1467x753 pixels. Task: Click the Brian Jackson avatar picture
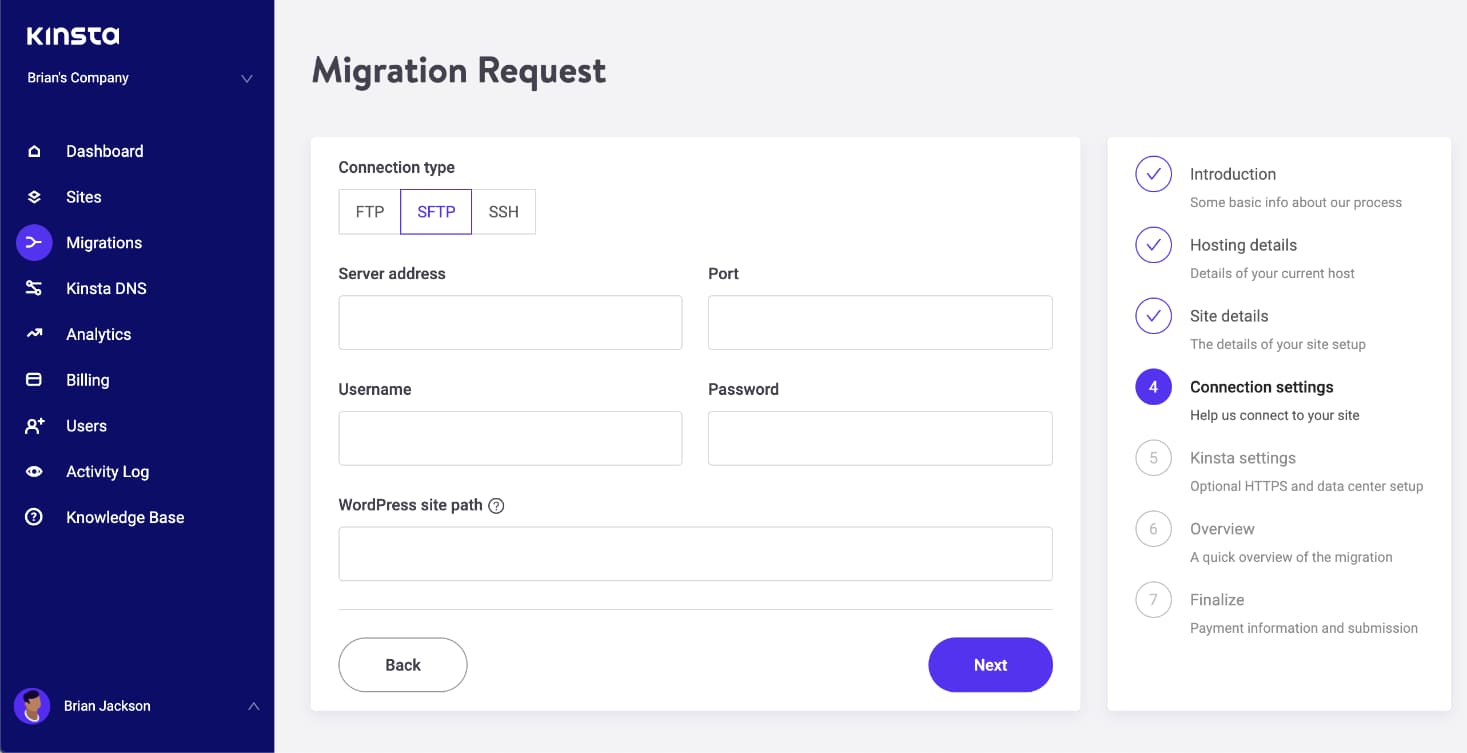[x=32, y=706]
